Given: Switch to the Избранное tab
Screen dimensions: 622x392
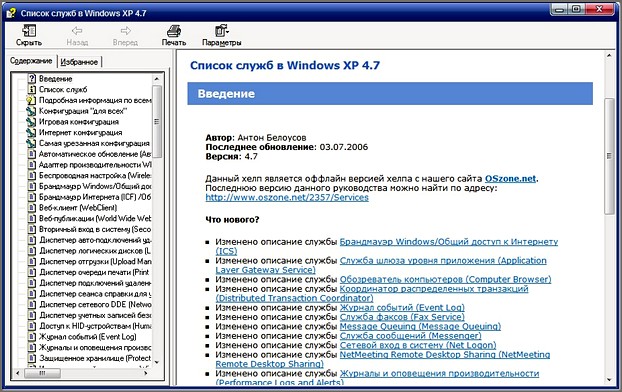Looking at the screenshot, I should point(79,62).
